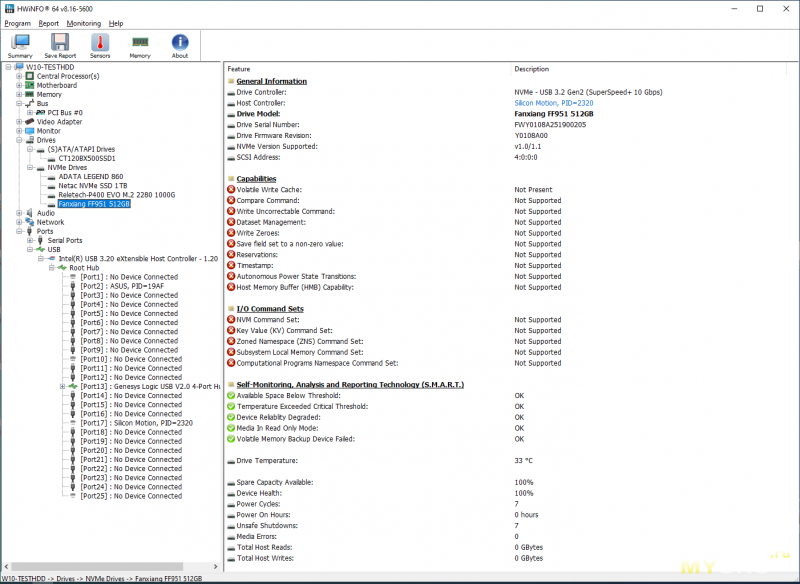Click the red X icon beside Volatile Write Cache
Image resolution: width=800 pixels, height=584 pixels.
coord(231,189)
